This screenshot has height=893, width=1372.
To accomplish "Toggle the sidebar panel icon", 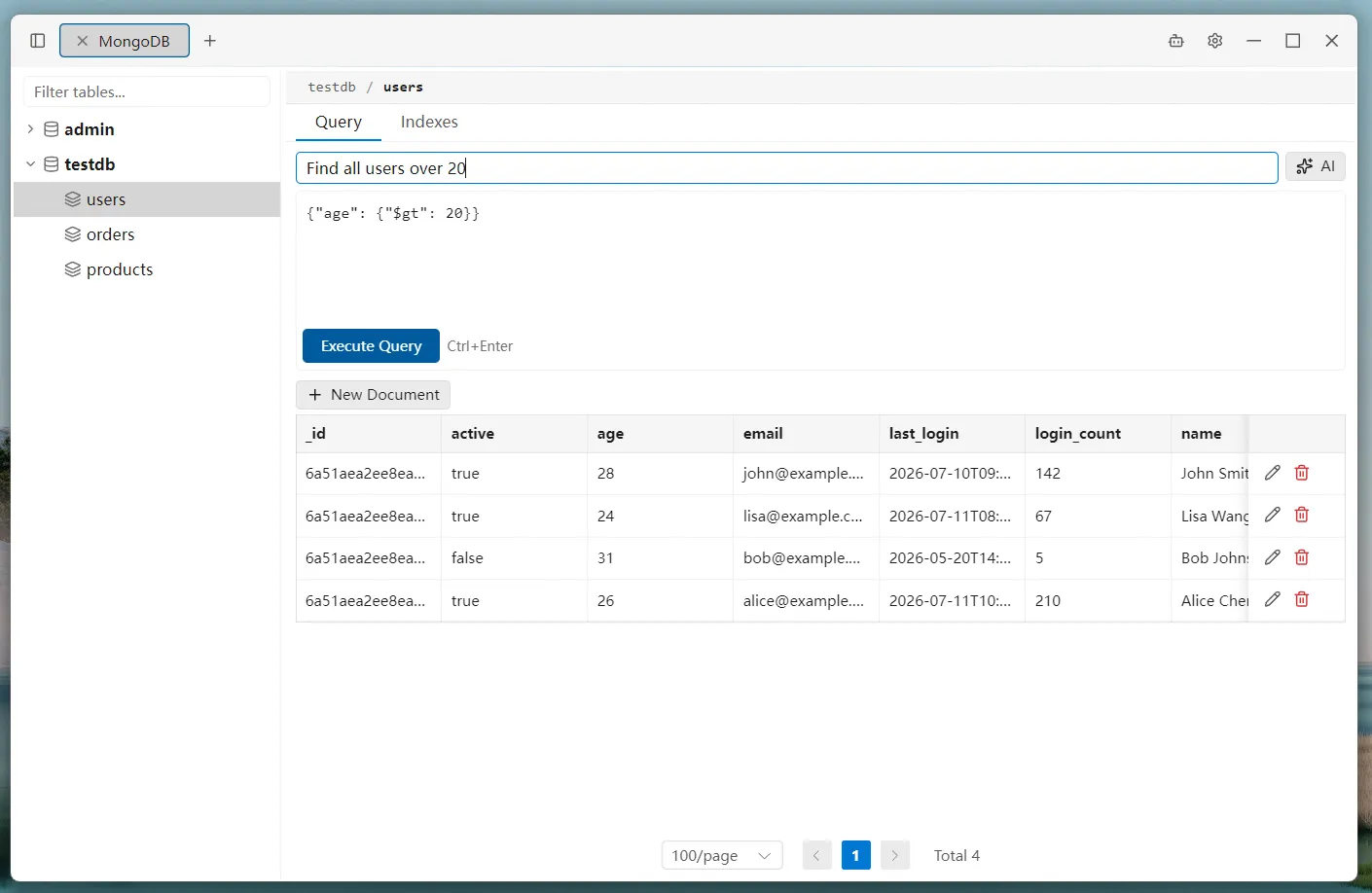I will coord(38,41).
